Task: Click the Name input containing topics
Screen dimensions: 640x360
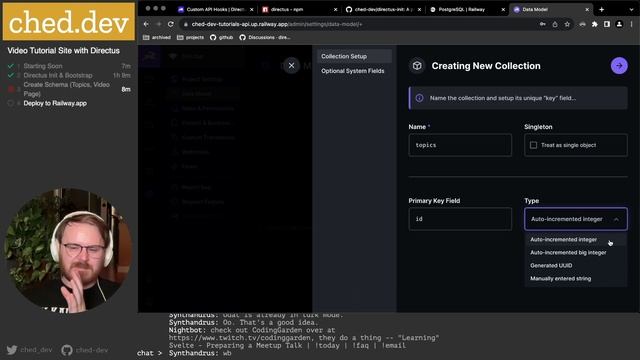Action: click(x=460, y=145)
